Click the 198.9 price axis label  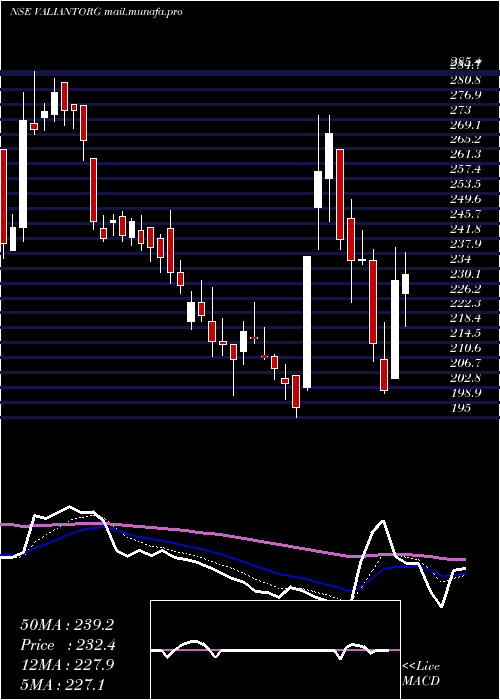(467, 393)
